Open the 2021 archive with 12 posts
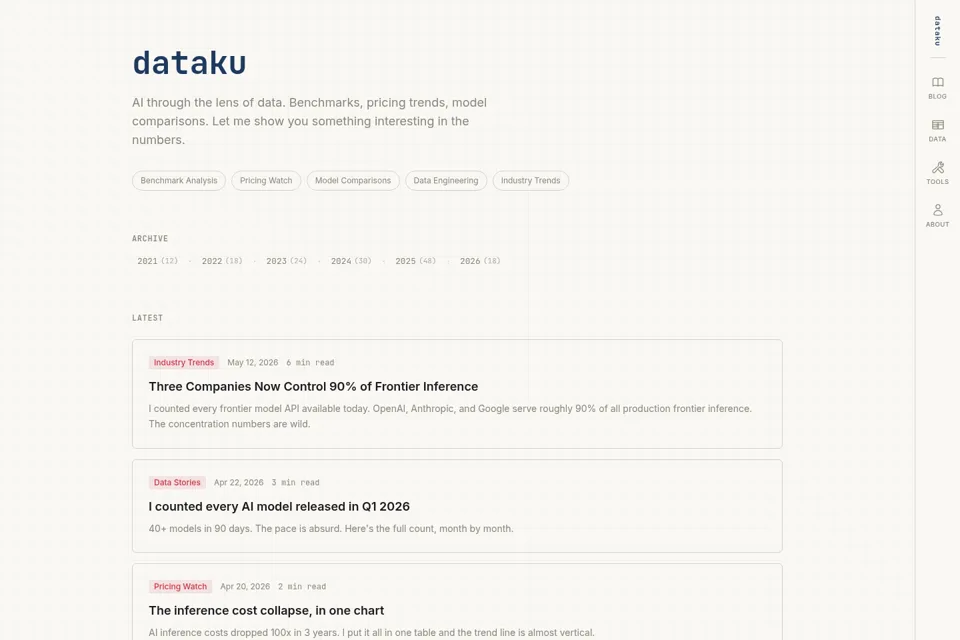Screen dimensions: 960x640 coord(157,261)
